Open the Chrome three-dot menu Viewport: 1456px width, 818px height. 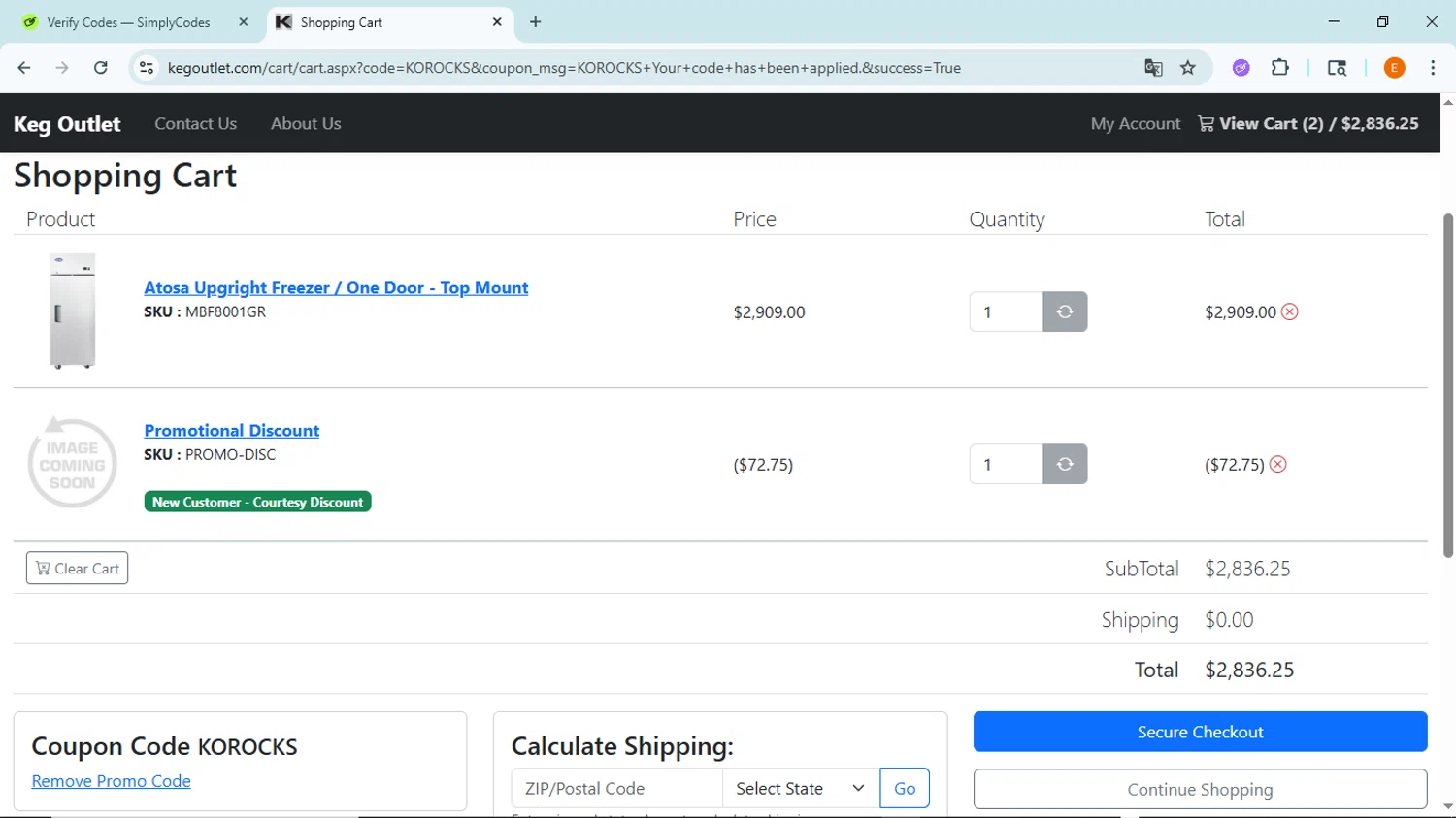coord(1433,68)
